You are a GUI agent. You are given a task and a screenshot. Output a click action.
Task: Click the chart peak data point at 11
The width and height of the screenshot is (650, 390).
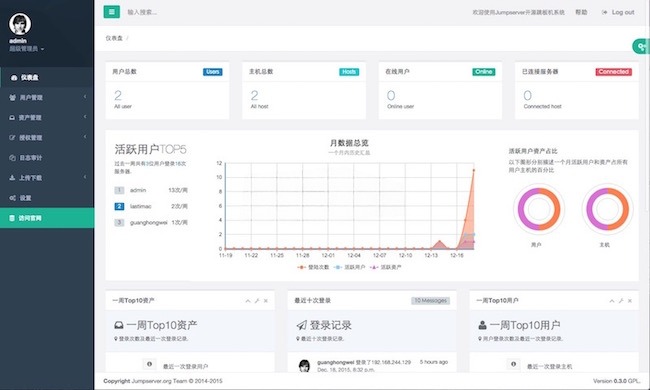pos(473,170)
